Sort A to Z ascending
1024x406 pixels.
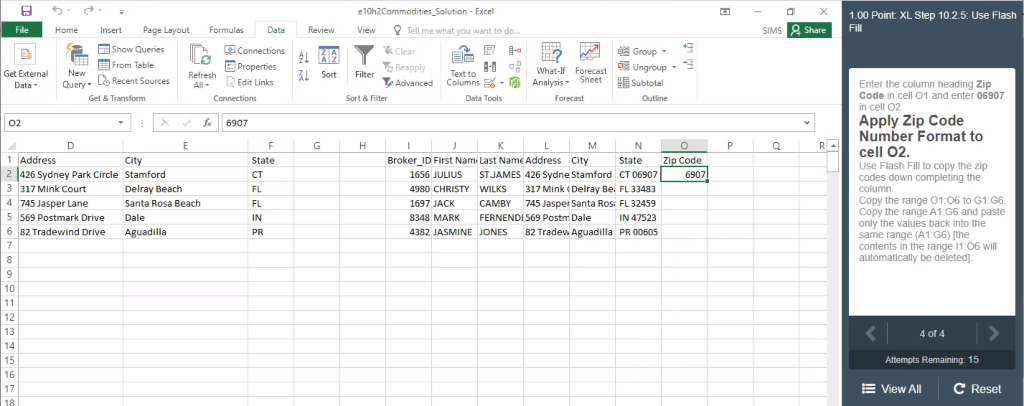304,57
